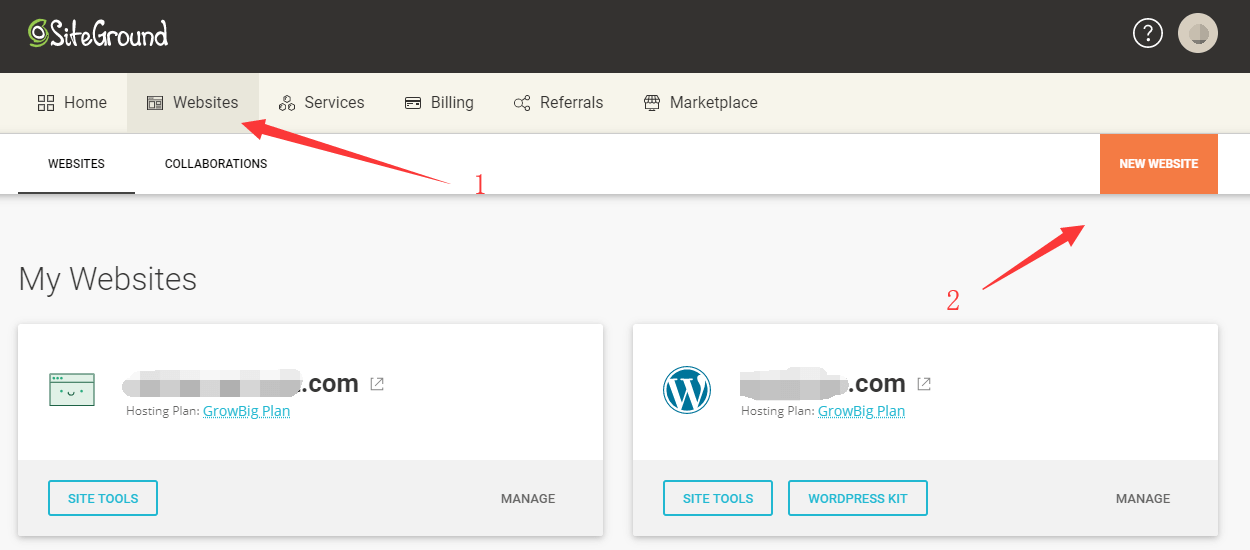Open the user profile avatar
1250x550 pixels.
coord(1197,34)
